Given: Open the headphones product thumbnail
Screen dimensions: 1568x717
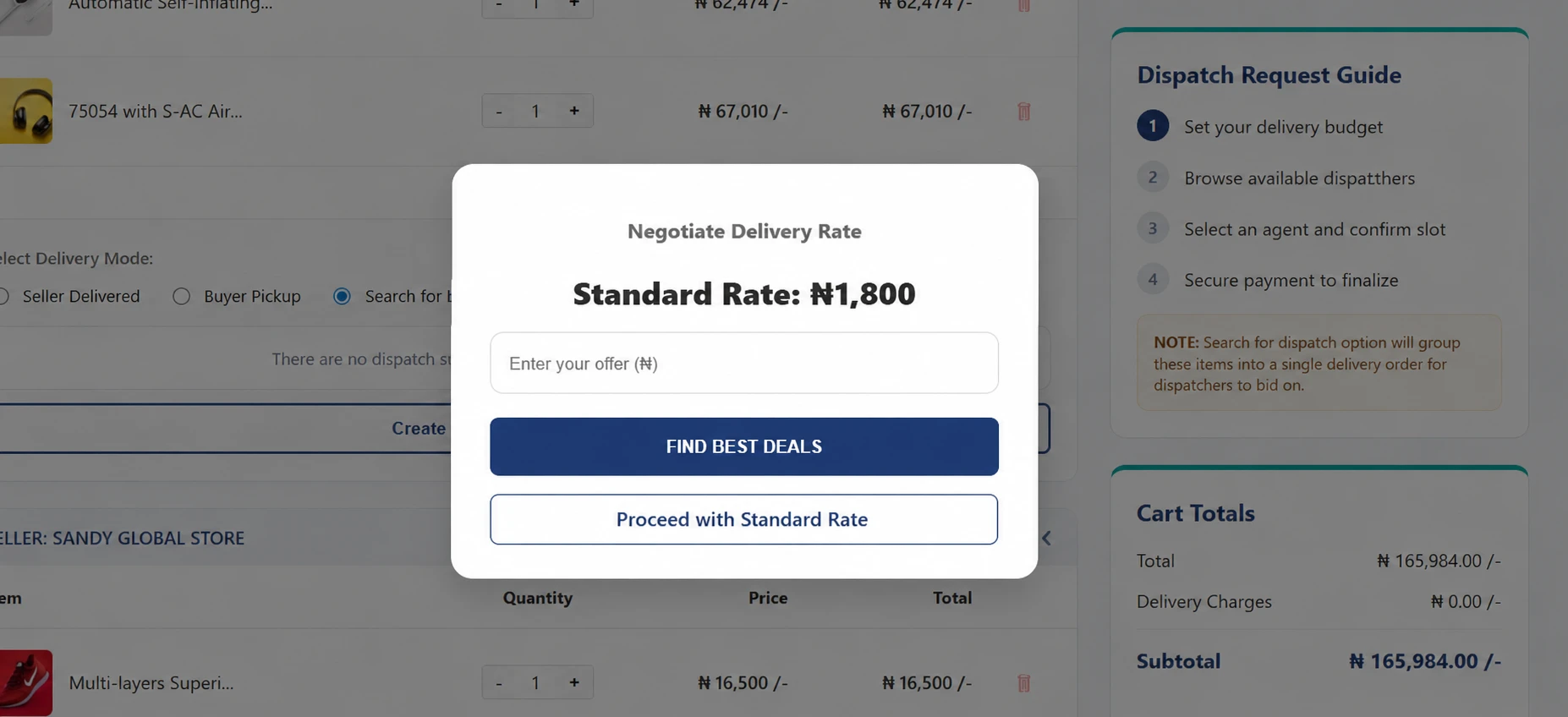Looking at the screenshot, I should (x=26, y=111).
